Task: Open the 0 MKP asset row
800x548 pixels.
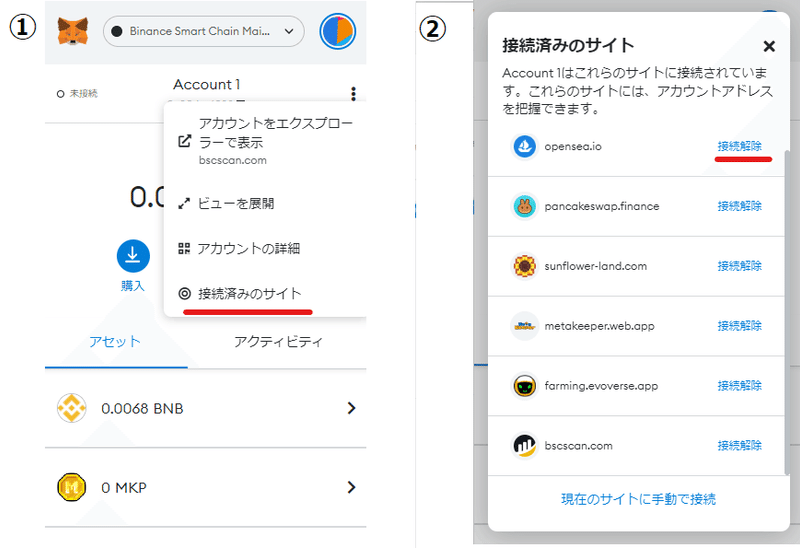Action: 206,487
